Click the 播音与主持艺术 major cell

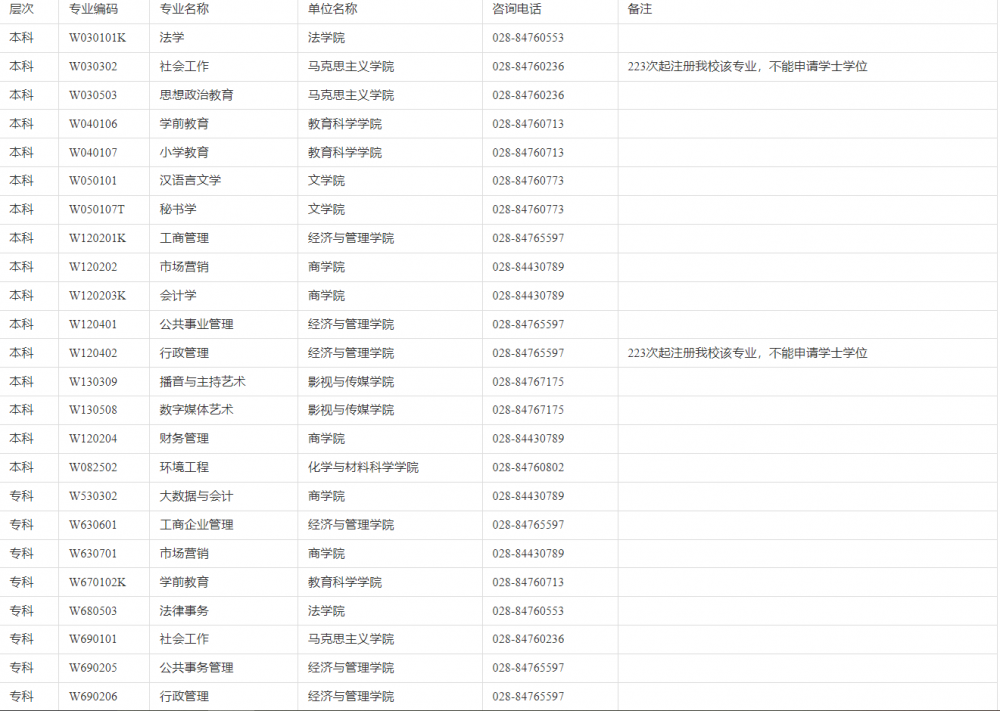point(202,382)
